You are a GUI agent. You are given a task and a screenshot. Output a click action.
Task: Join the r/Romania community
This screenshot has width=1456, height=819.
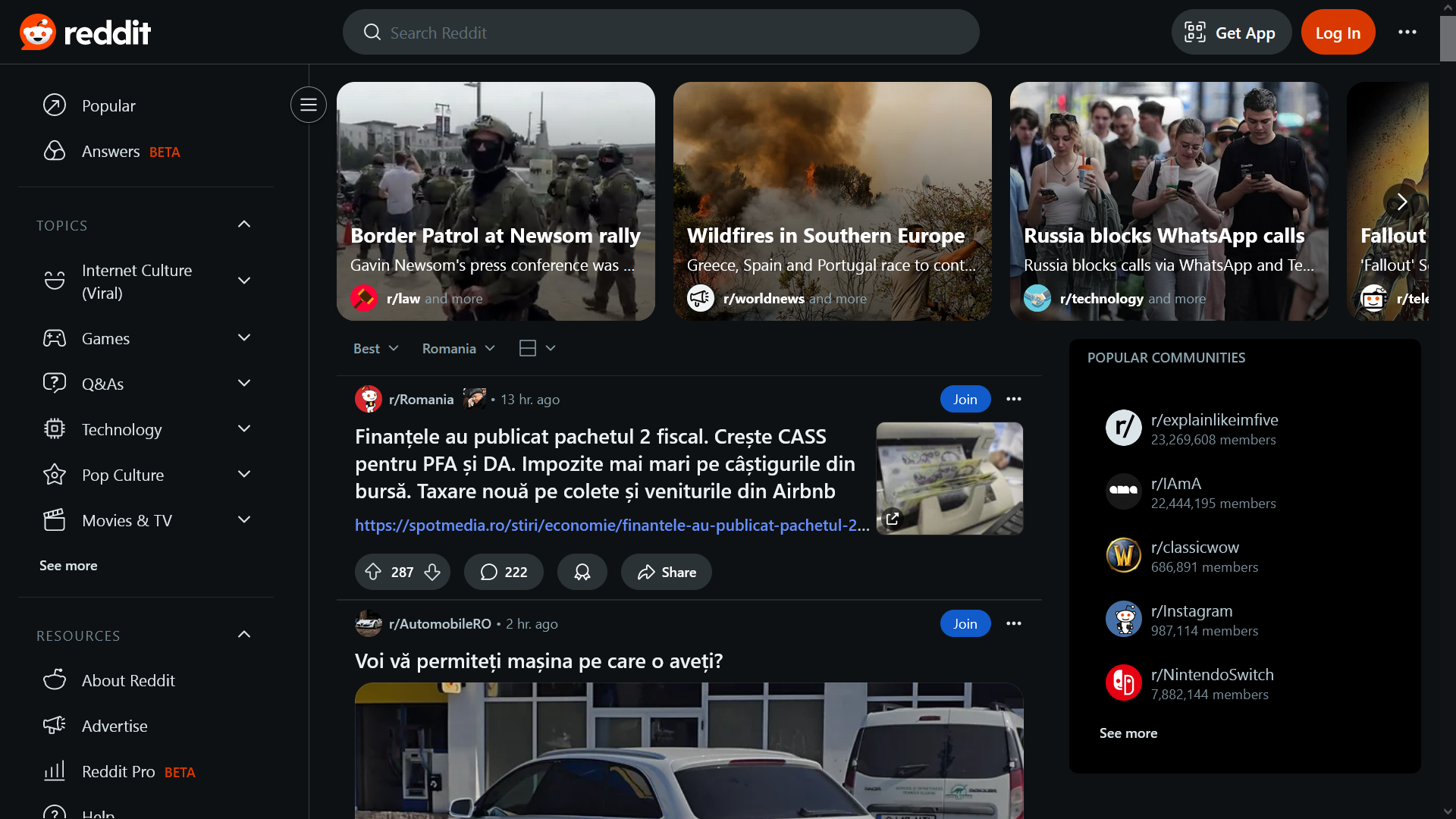tap(965, 399)
